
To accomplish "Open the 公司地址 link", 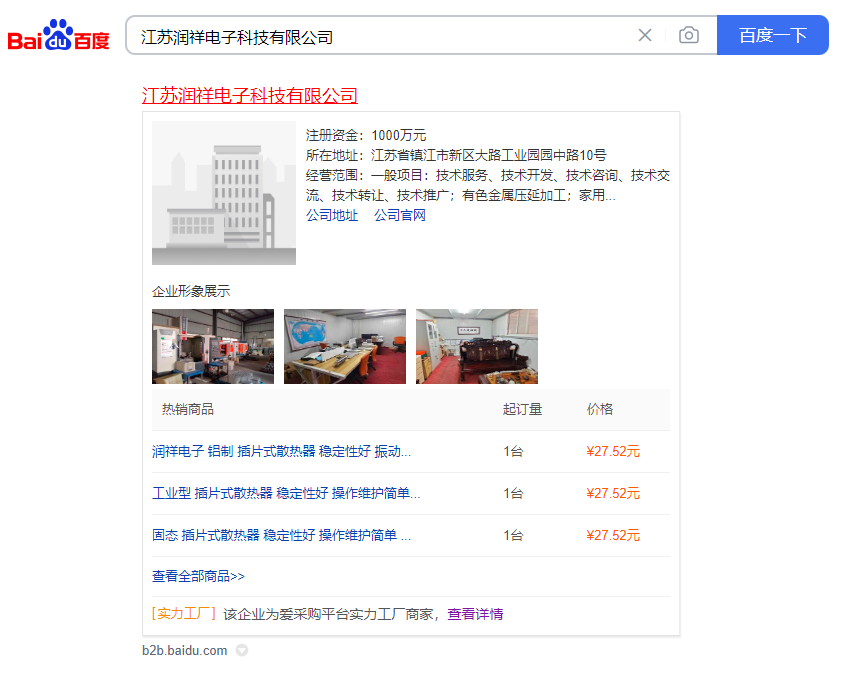I will tap(332, 215).
